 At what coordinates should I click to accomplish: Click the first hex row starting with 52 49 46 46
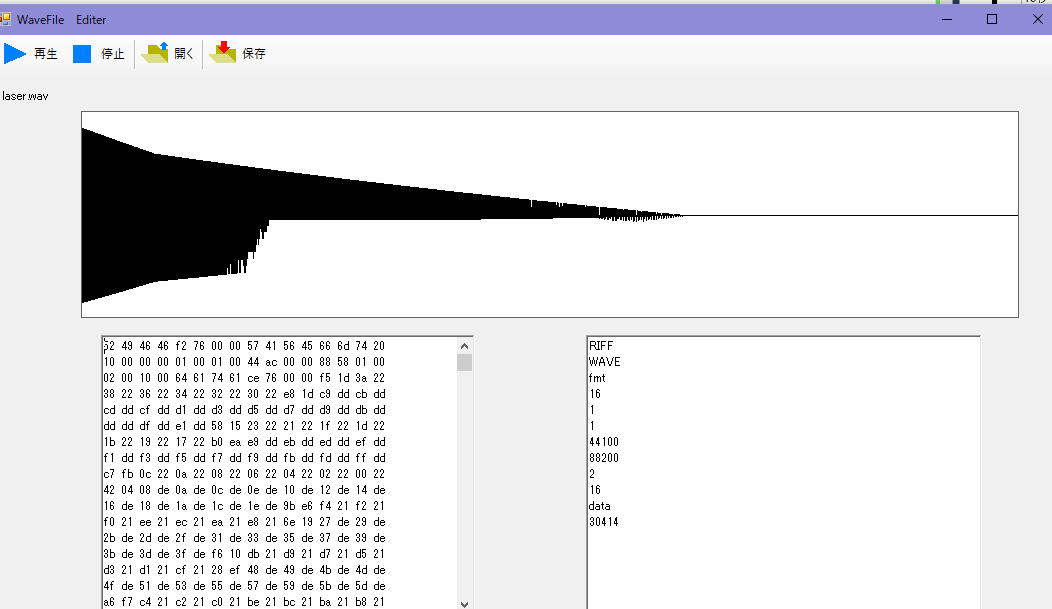click(244, 346)
